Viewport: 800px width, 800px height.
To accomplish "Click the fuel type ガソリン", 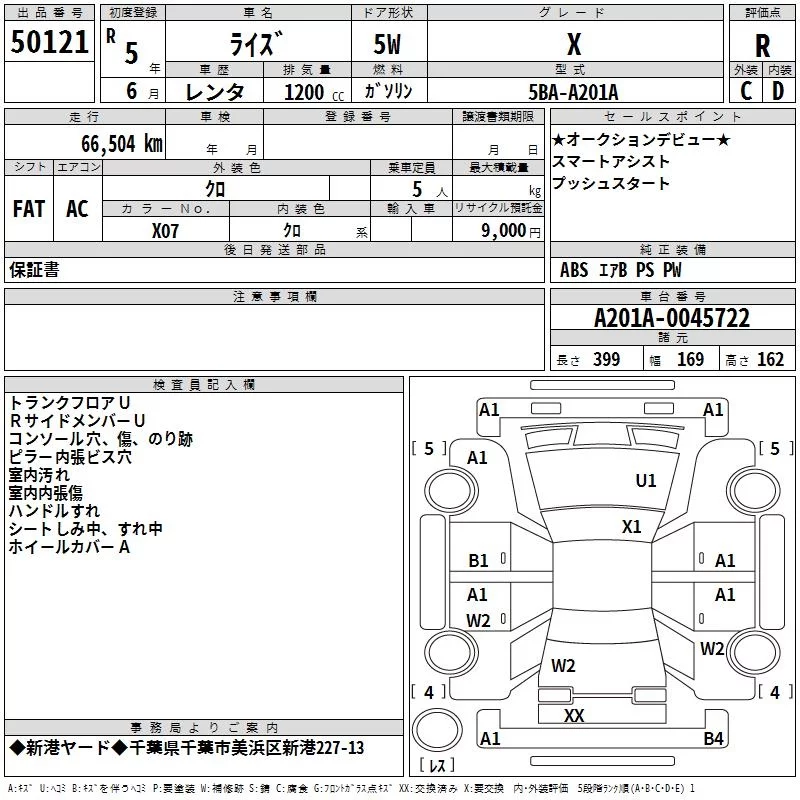I will (x=388, y=91).
